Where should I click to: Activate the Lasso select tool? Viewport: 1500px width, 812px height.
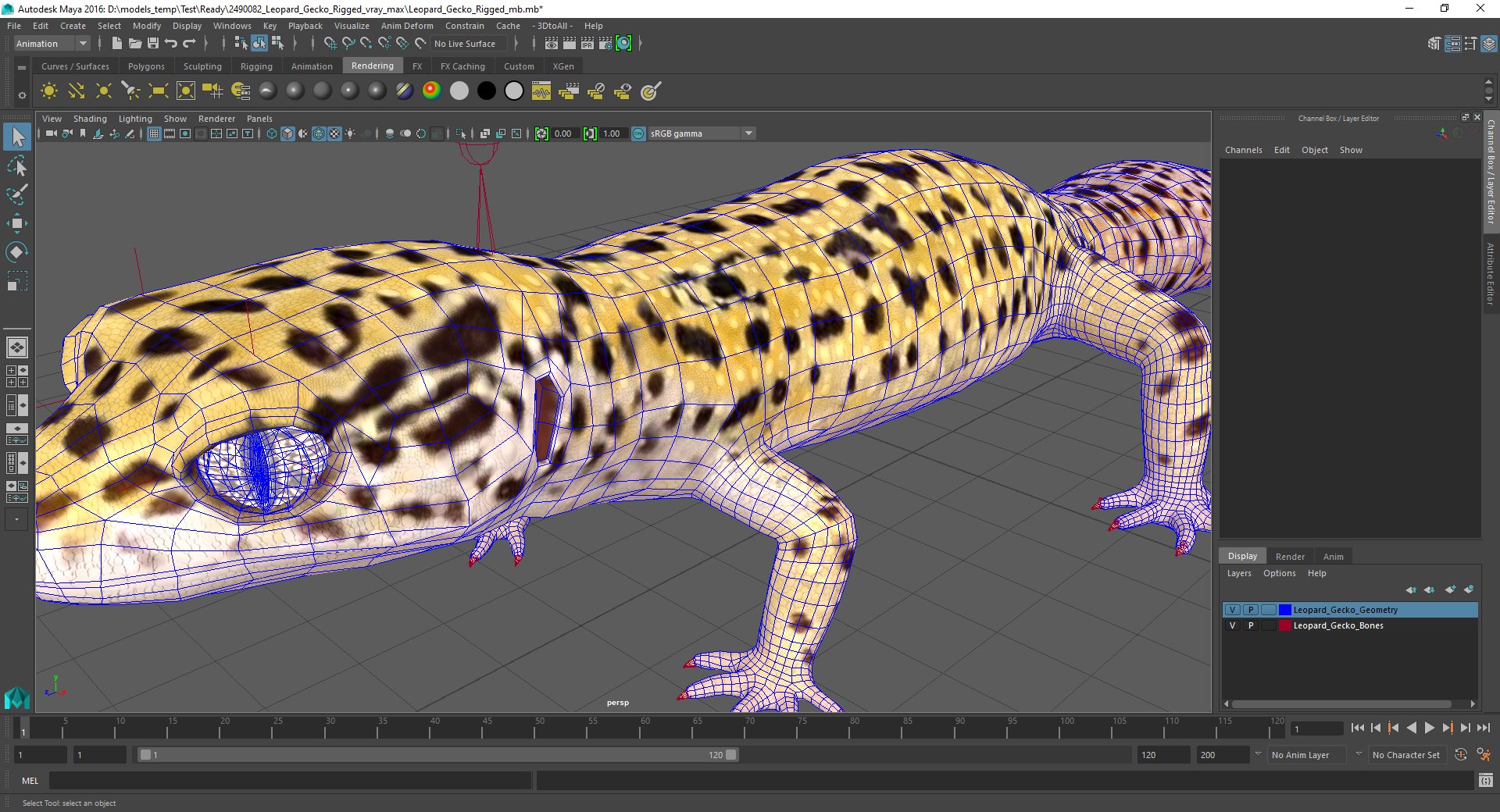tap(16, 166)
